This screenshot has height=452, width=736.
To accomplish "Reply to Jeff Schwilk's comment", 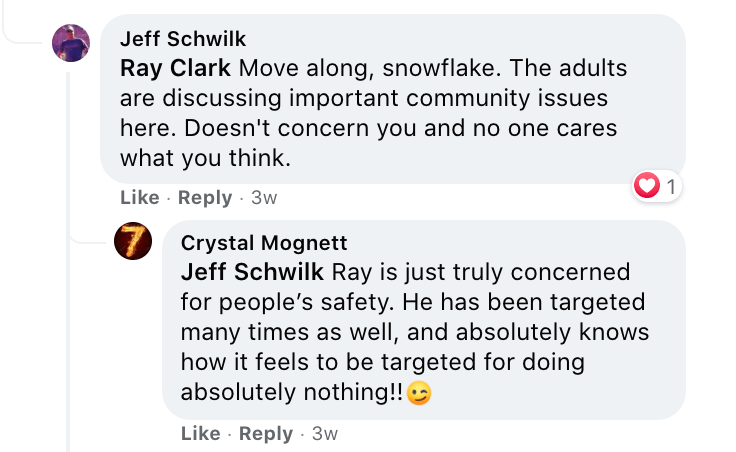I will coord(205,198).
